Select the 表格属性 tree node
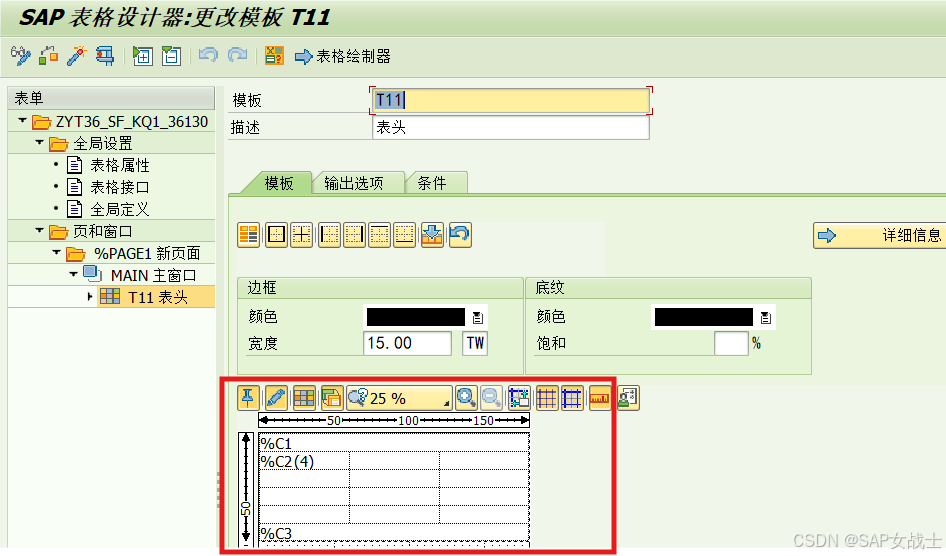946x556 pixels. [x=119, y=165]
